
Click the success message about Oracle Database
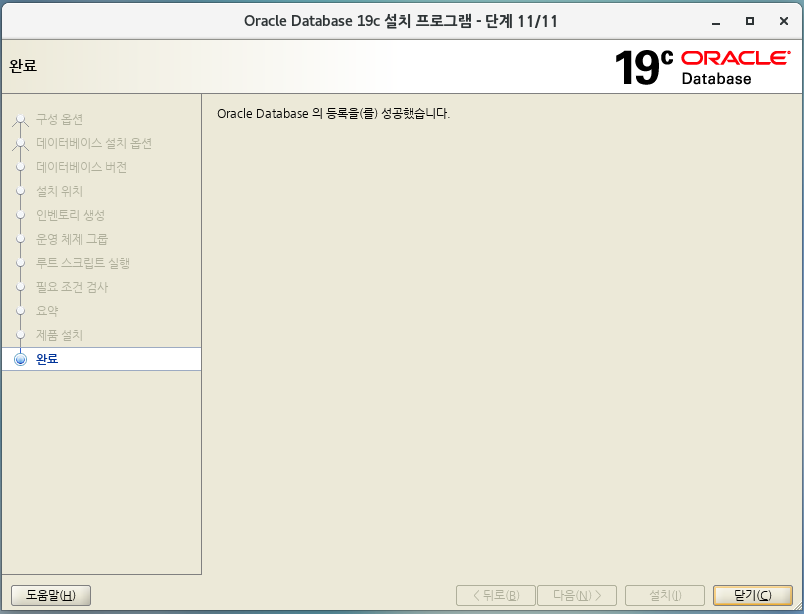[x=333, y=113]
